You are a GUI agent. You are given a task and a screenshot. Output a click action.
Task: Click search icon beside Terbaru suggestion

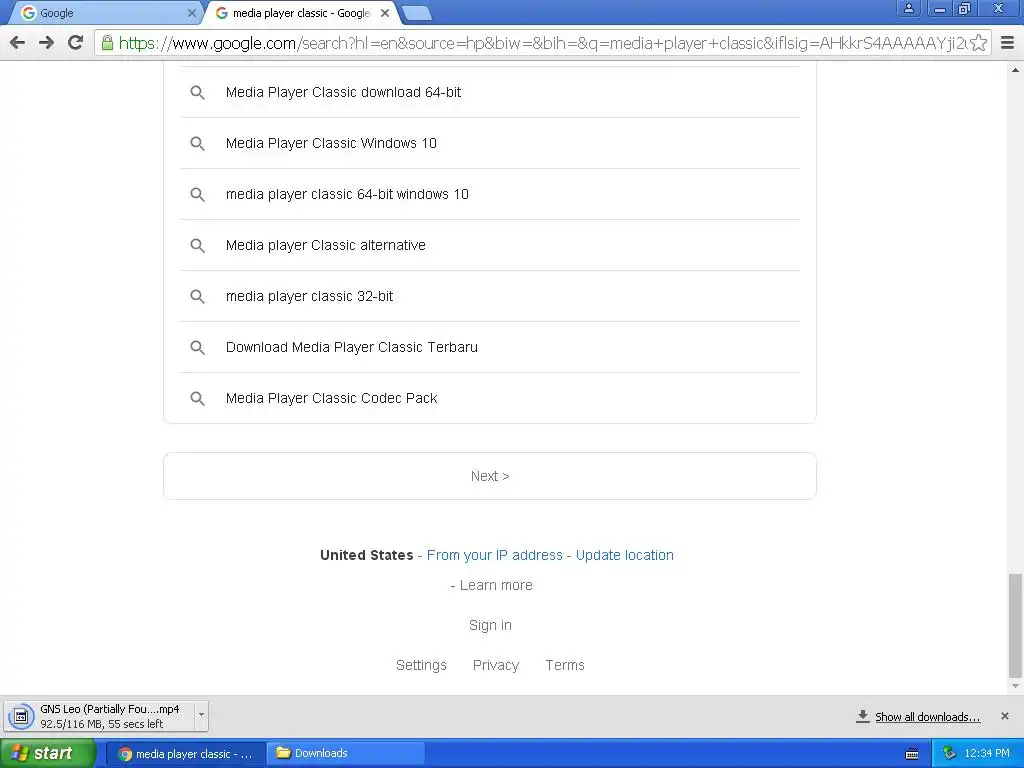(x=197, y=347)
